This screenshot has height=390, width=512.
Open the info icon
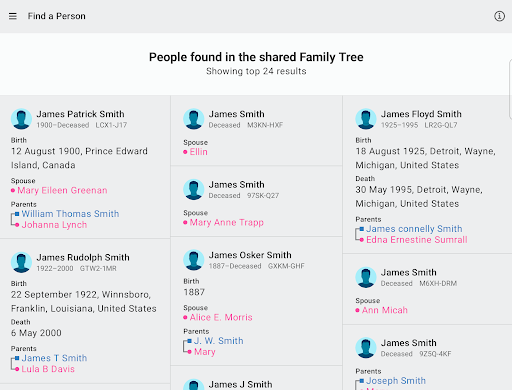pos(499,16)
